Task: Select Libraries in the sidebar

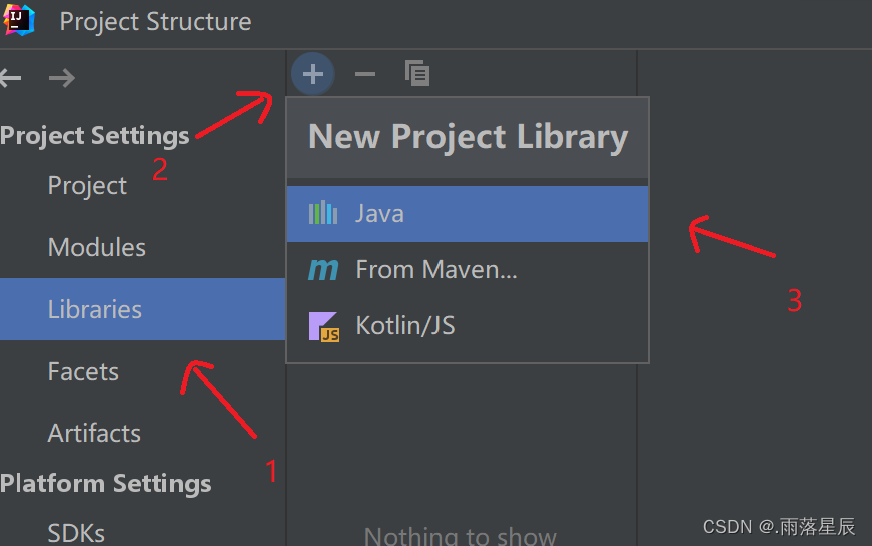Action: pos(142,309)
